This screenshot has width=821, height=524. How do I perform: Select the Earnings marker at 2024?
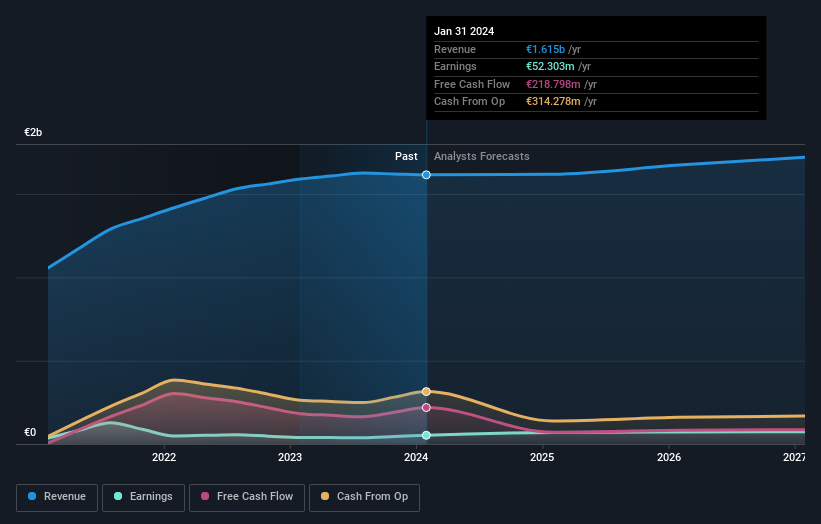pyautogui.click(x=426, y=435)
